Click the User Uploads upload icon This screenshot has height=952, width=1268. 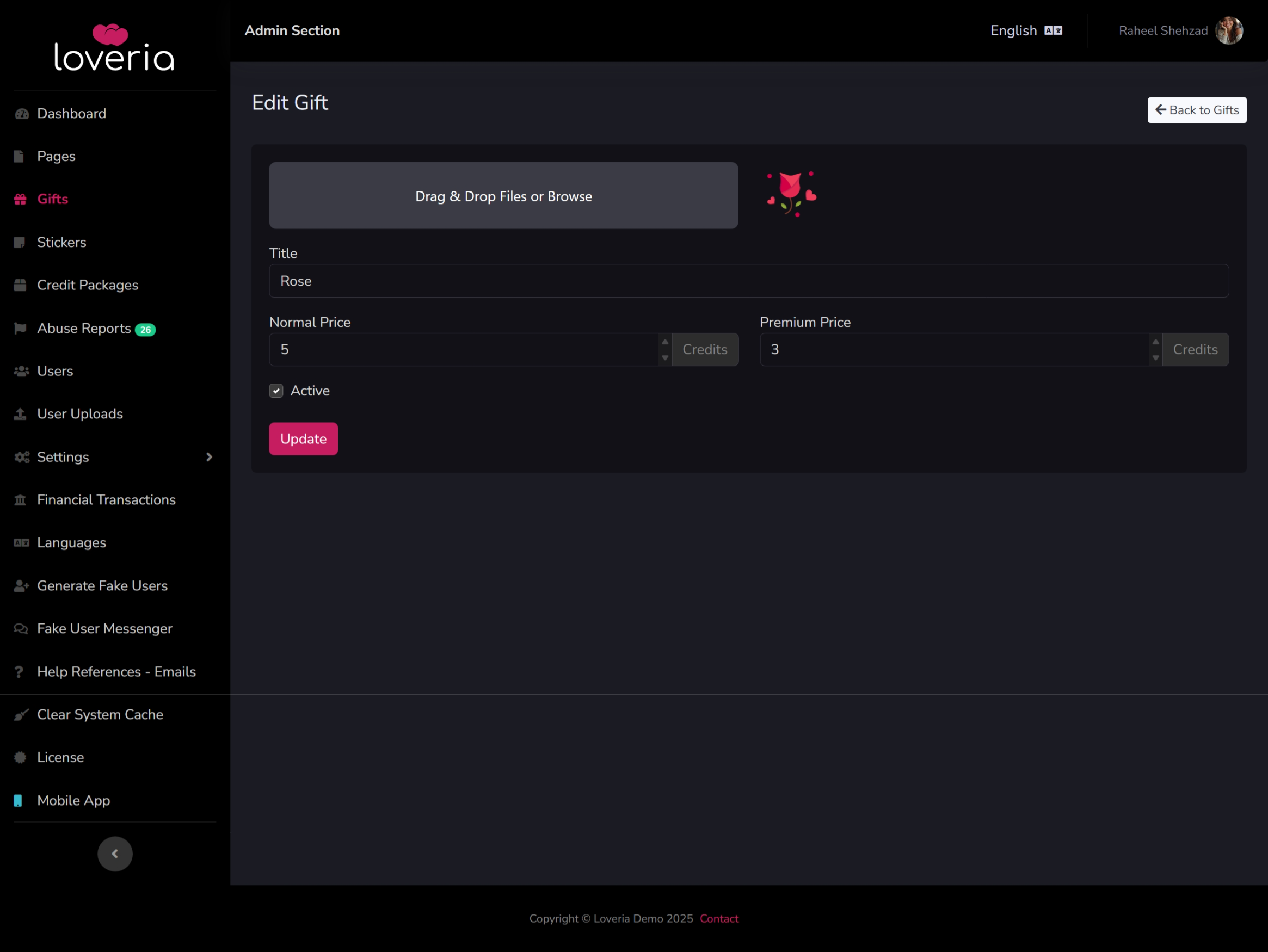[21, 414]
